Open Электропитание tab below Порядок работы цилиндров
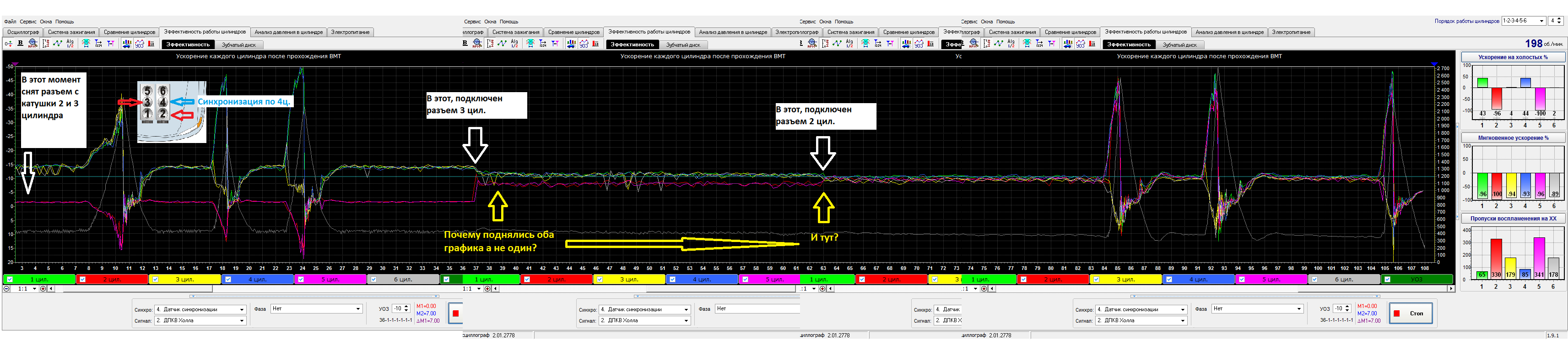The image size is (1568, 341). pyautogui.click(x=1291, y=33)
